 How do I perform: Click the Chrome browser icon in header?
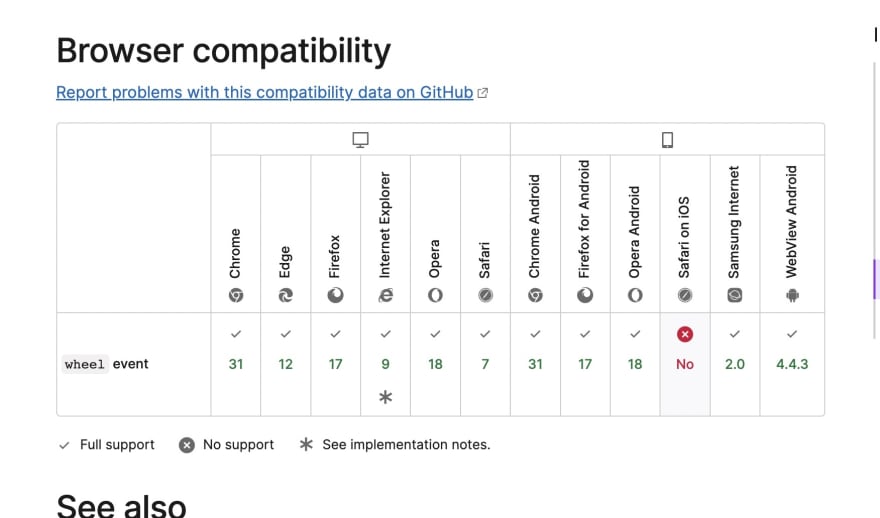(236, 295)
